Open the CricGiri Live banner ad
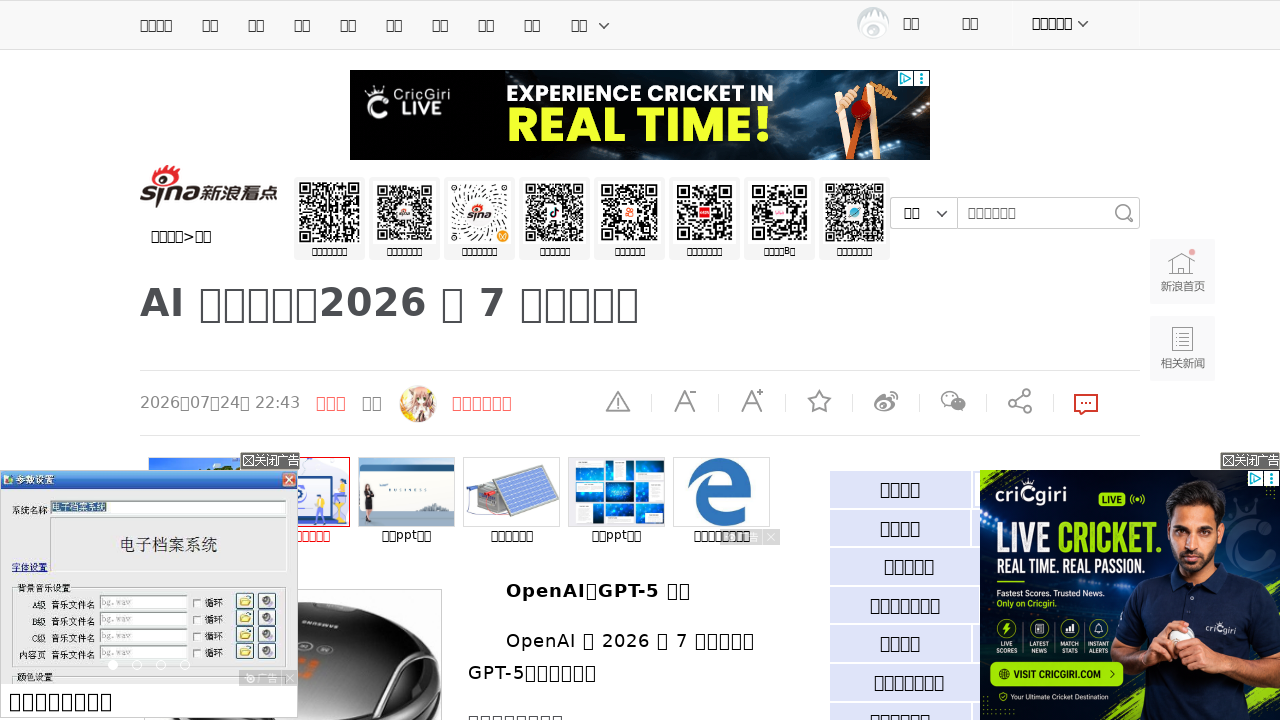1280x720 pixels. (640, 115)
